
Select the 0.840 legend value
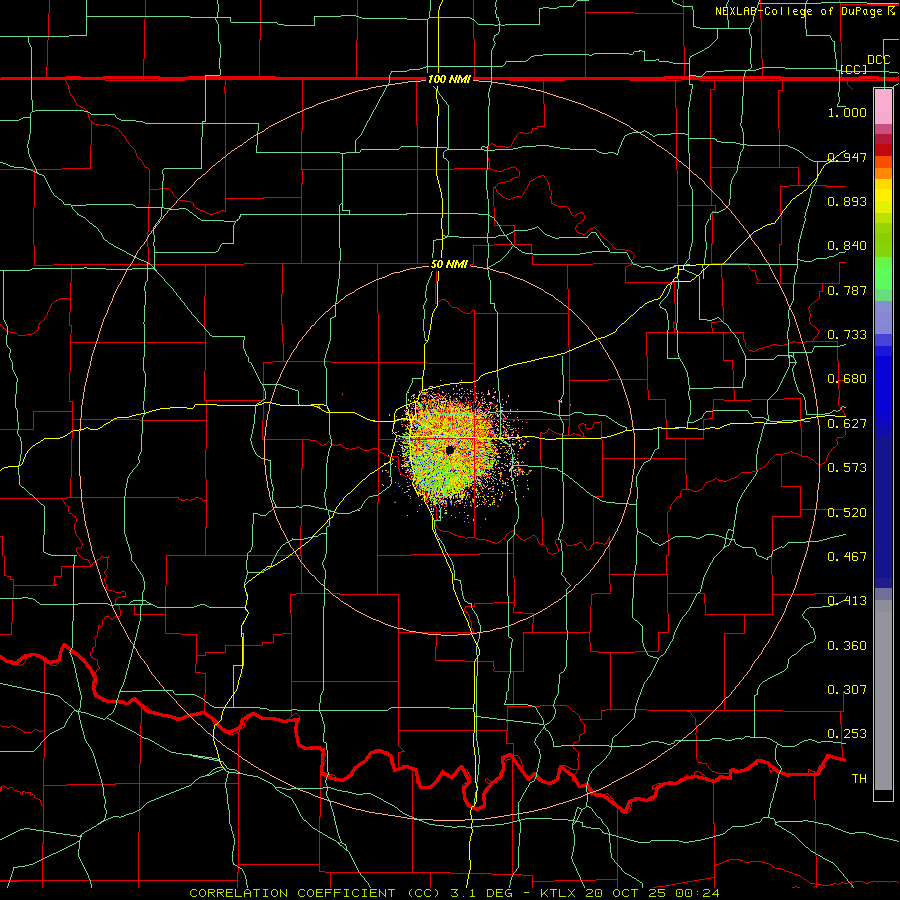coord(847,246)
